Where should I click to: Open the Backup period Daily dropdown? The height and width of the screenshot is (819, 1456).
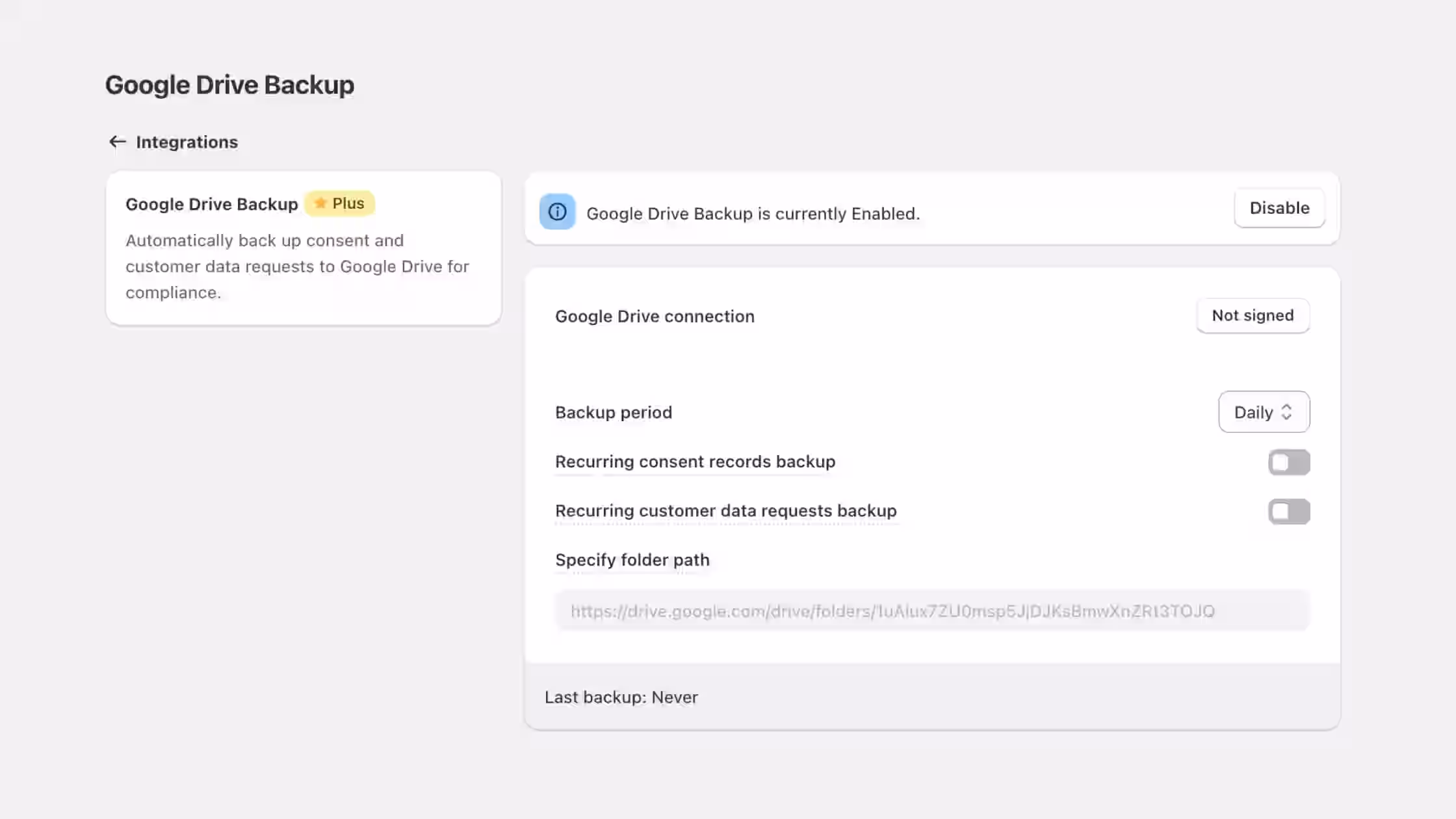pyautogui.click(x=1264, y=411)
